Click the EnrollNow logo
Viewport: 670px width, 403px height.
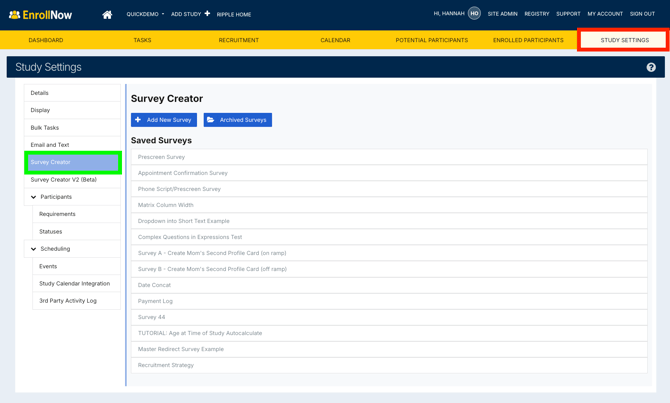[x=40, y=15]
